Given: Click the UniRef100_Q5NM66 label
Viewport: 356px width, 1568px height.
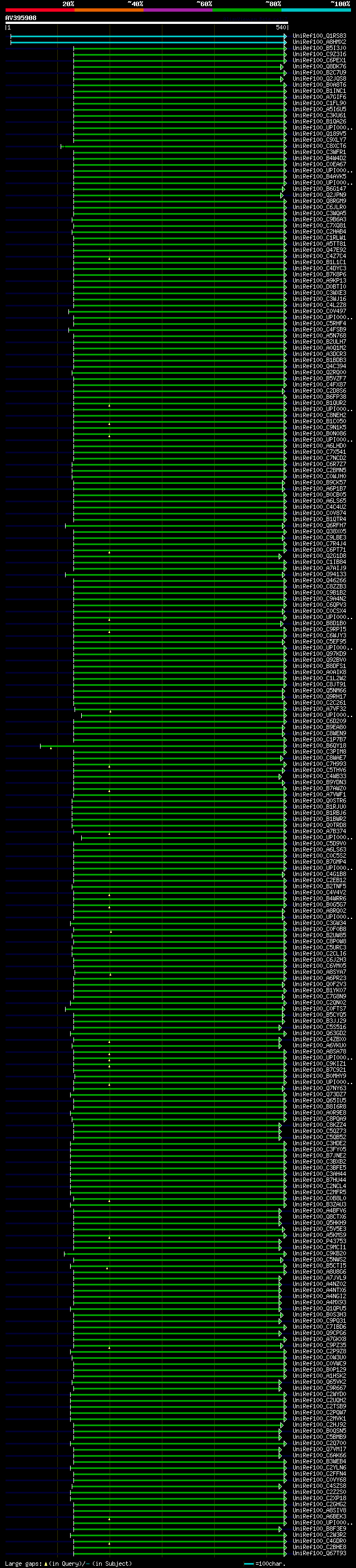Looking at the screenshot, I should (319, 690).
